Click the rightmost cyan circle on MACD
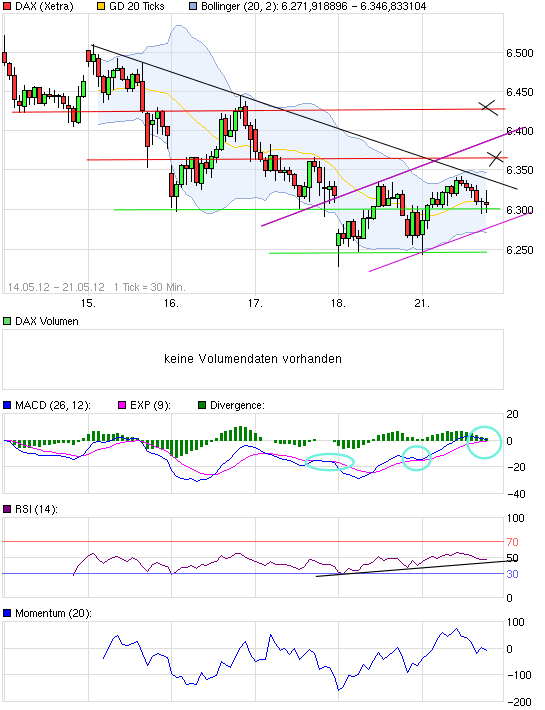The width and height of the screenshot is (545, 710). [484, 442]
